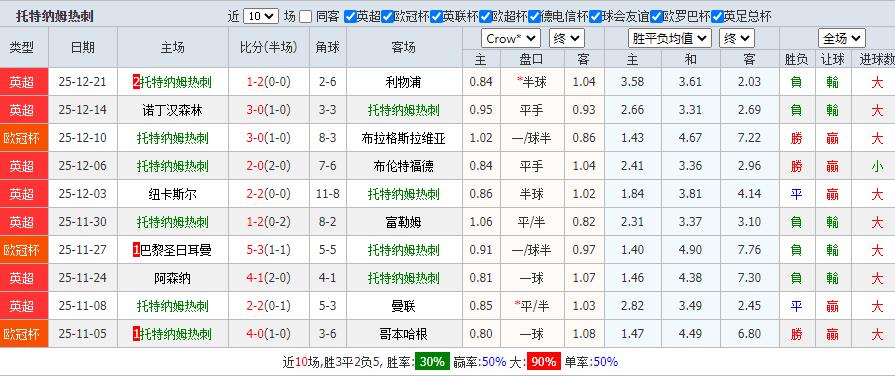Screen dimensions: 895x376
Task: Click corner count 11-8
Action: [328, 194]
